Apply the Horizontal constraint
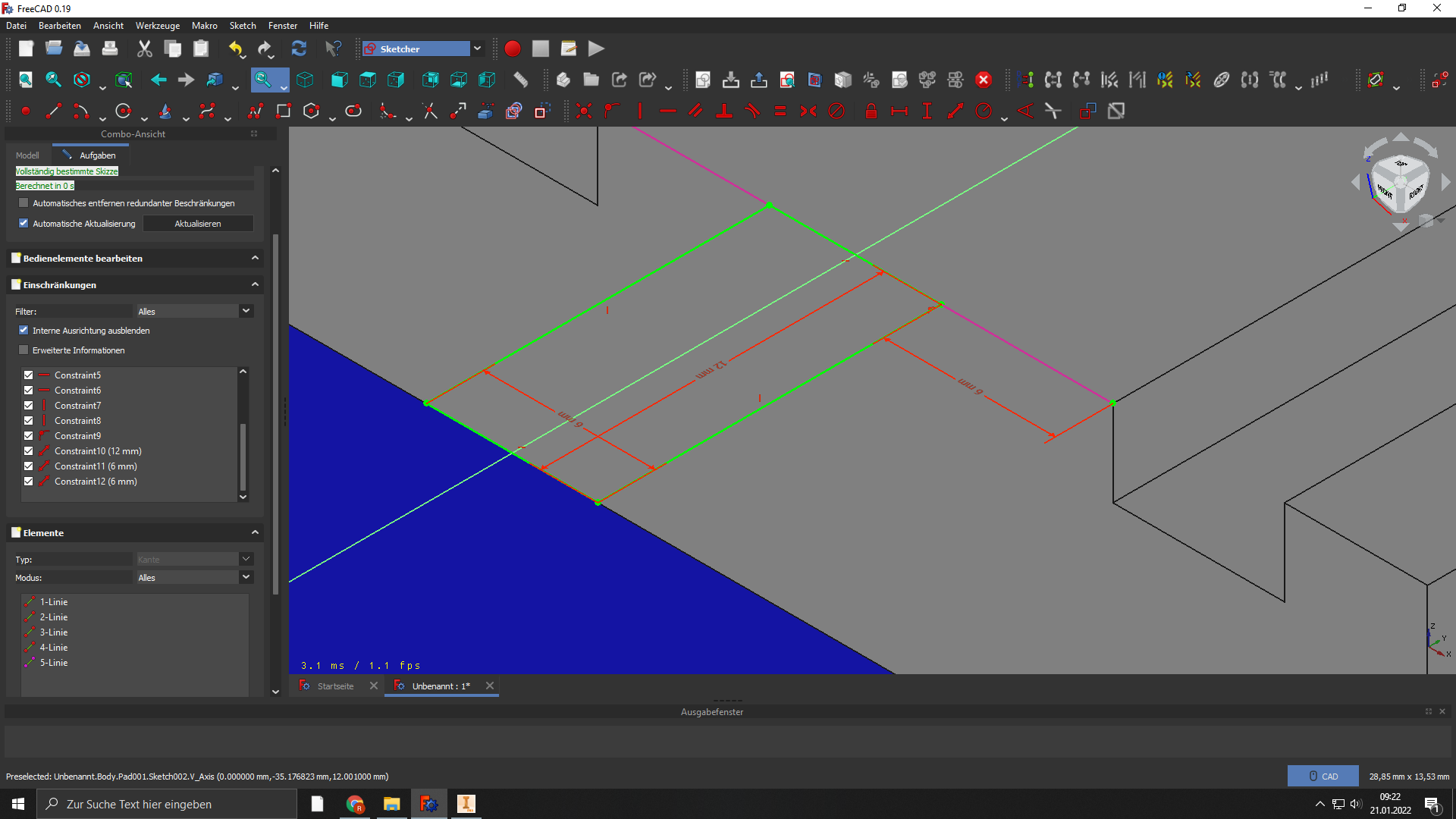 [x=667, y=111]
